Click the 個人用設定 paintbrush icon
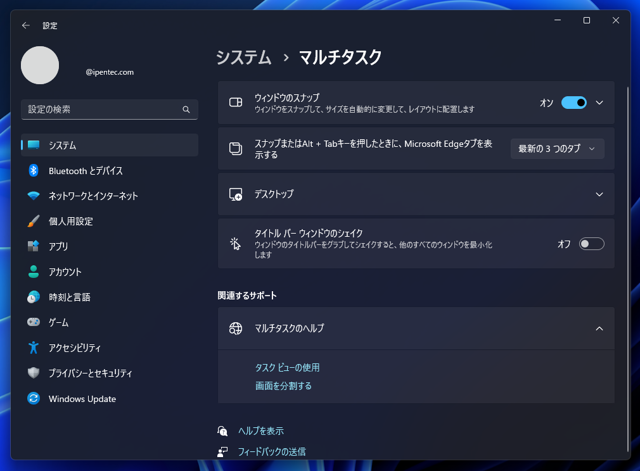Screen dimensions: 640x471 33,221
